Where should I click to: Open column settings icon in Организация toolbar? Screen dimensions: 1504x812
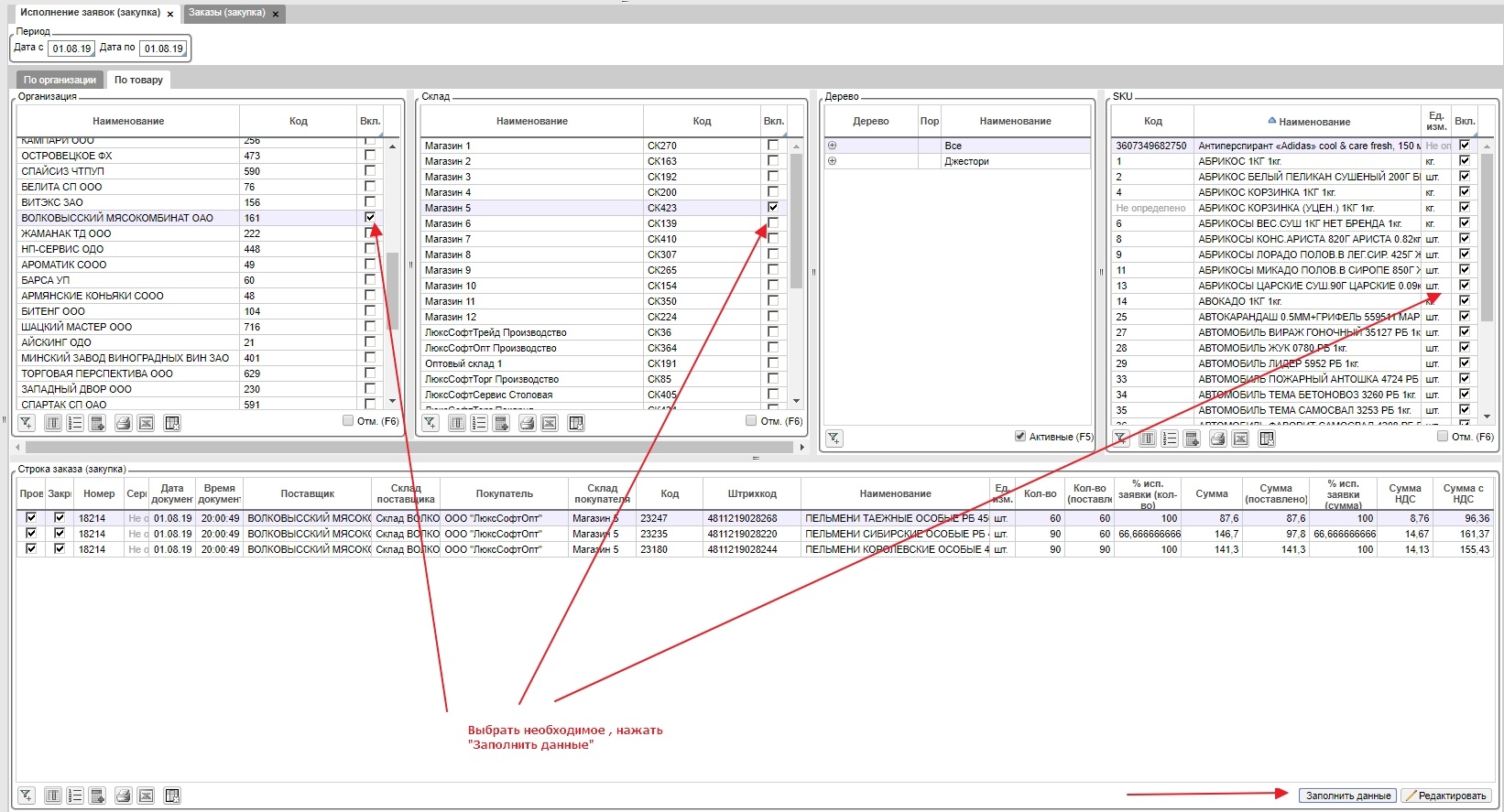click(x=53, y=423)
